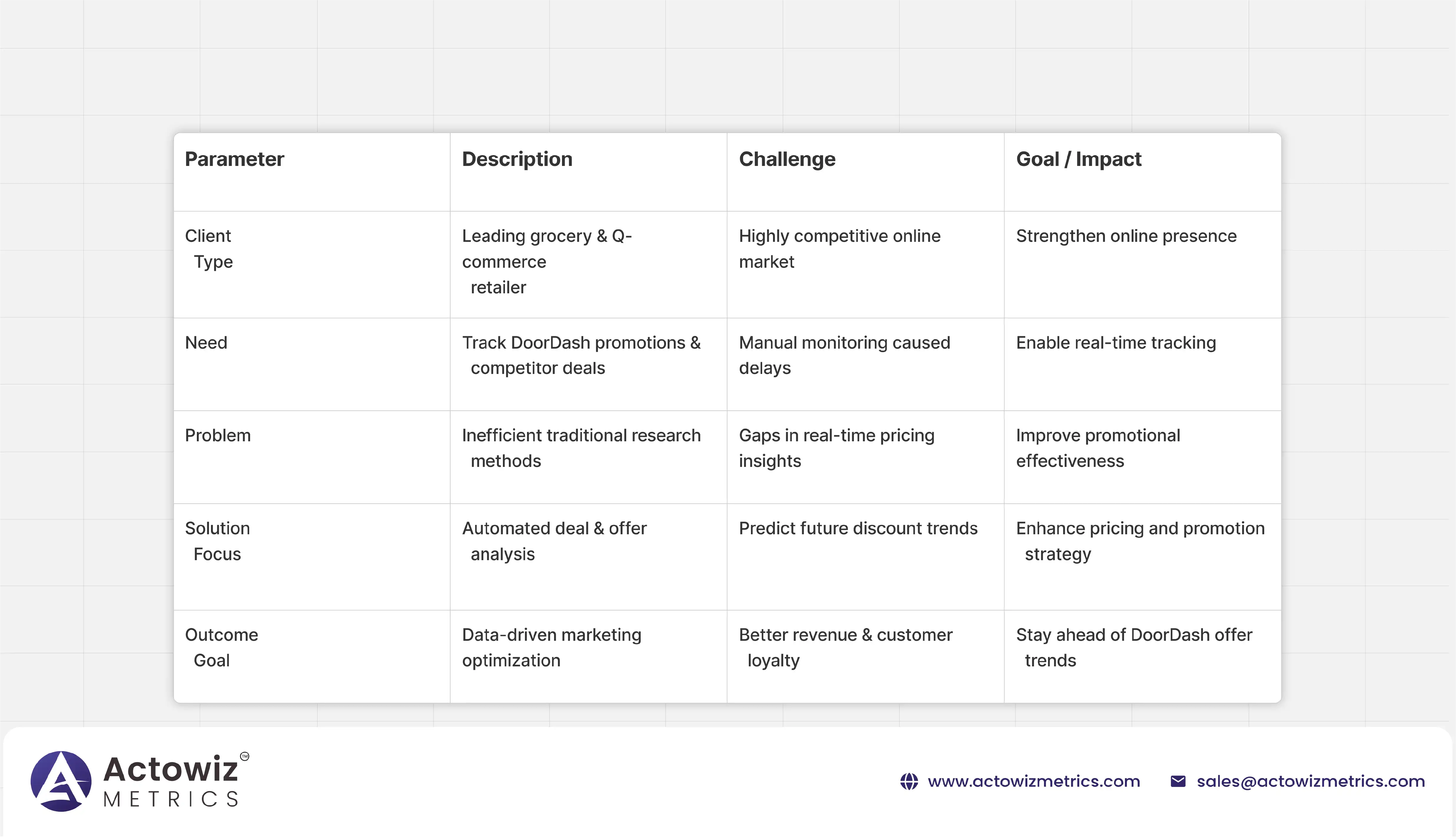Select the Challenge column header

[787, 159]
